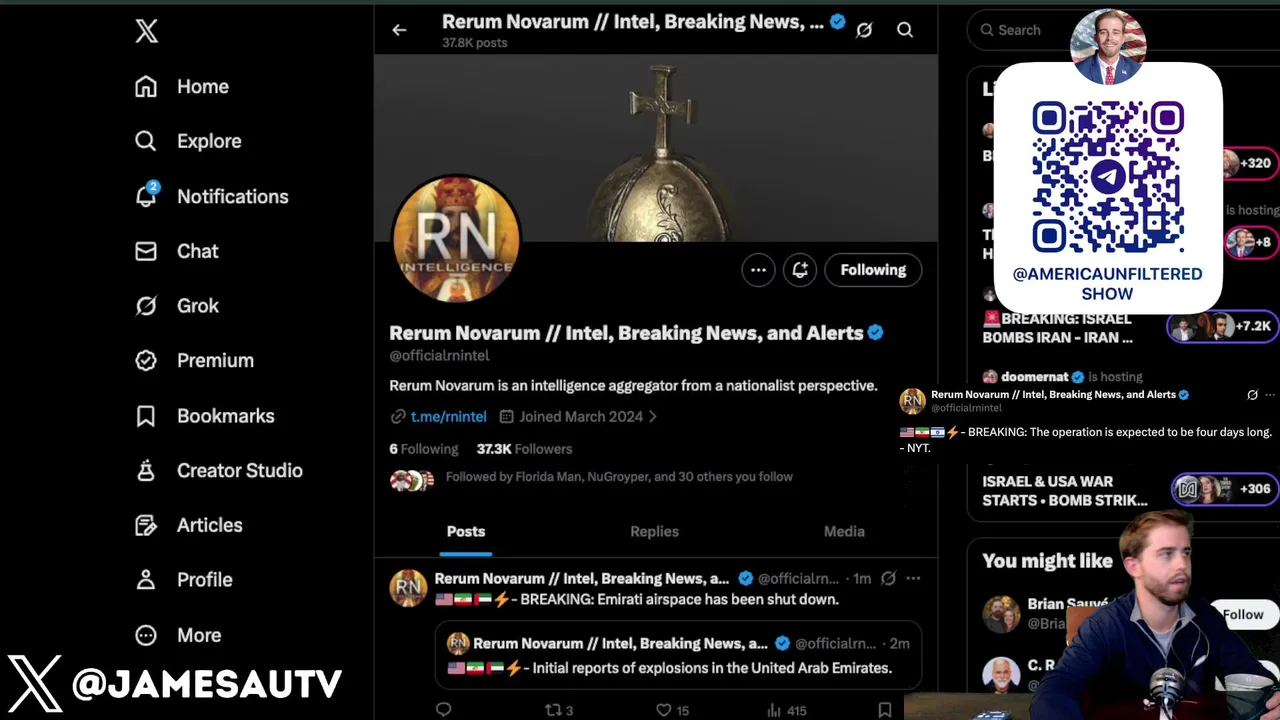Screen dimensions: 1280x720
Task: Open Home from the sidebar
Action: [x=182, y=87]
